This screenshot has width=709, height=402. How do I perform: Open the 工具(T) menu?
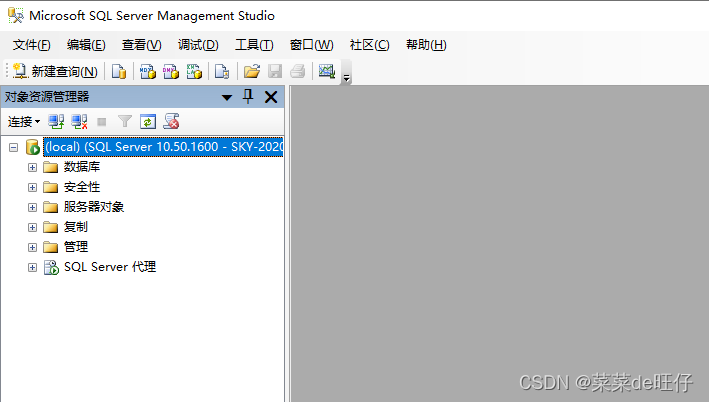254,45
